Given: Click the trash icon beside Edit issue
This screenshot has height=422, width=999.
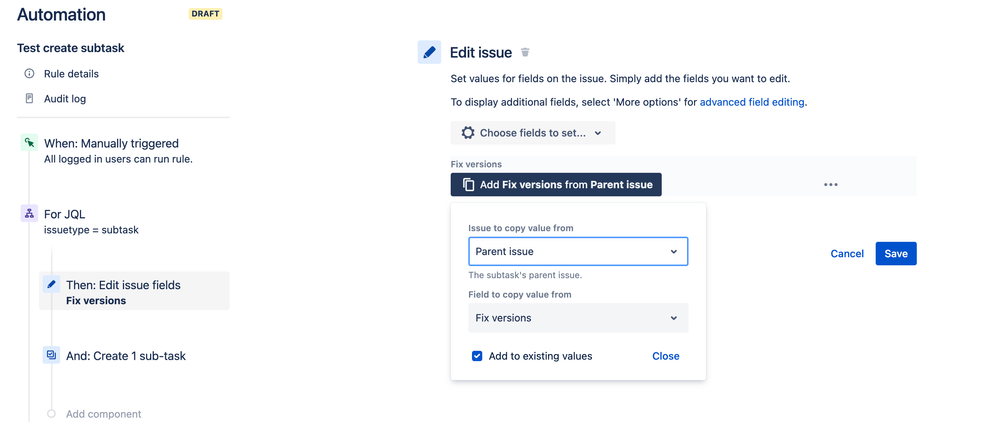Looking at the screenshot, I should [526, 53].
